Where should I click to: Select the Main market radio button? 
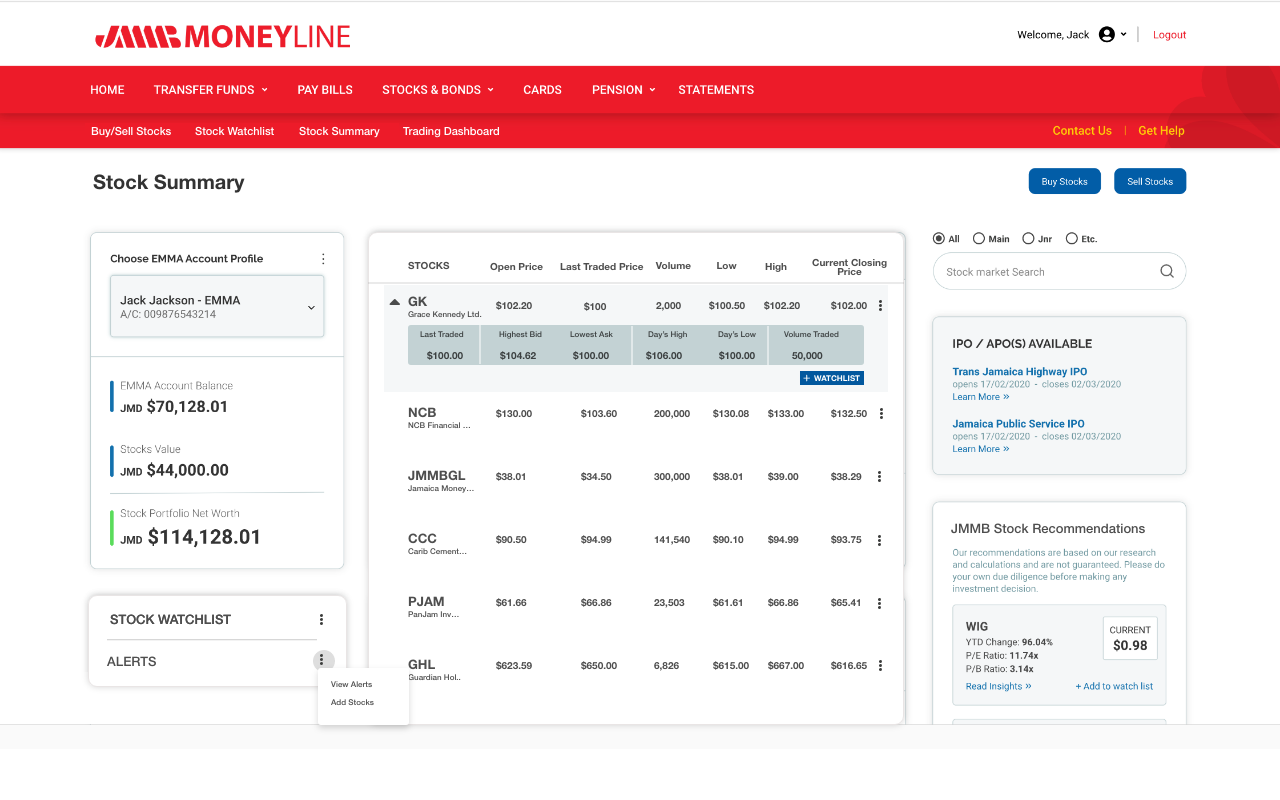click(979, 239)
